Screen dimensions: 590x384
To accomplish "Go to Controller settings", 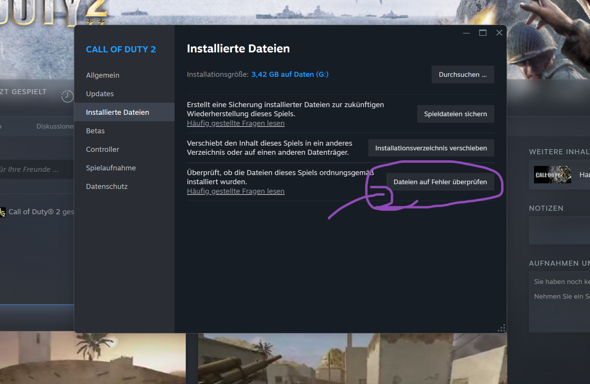I will (x=102, y=149).
